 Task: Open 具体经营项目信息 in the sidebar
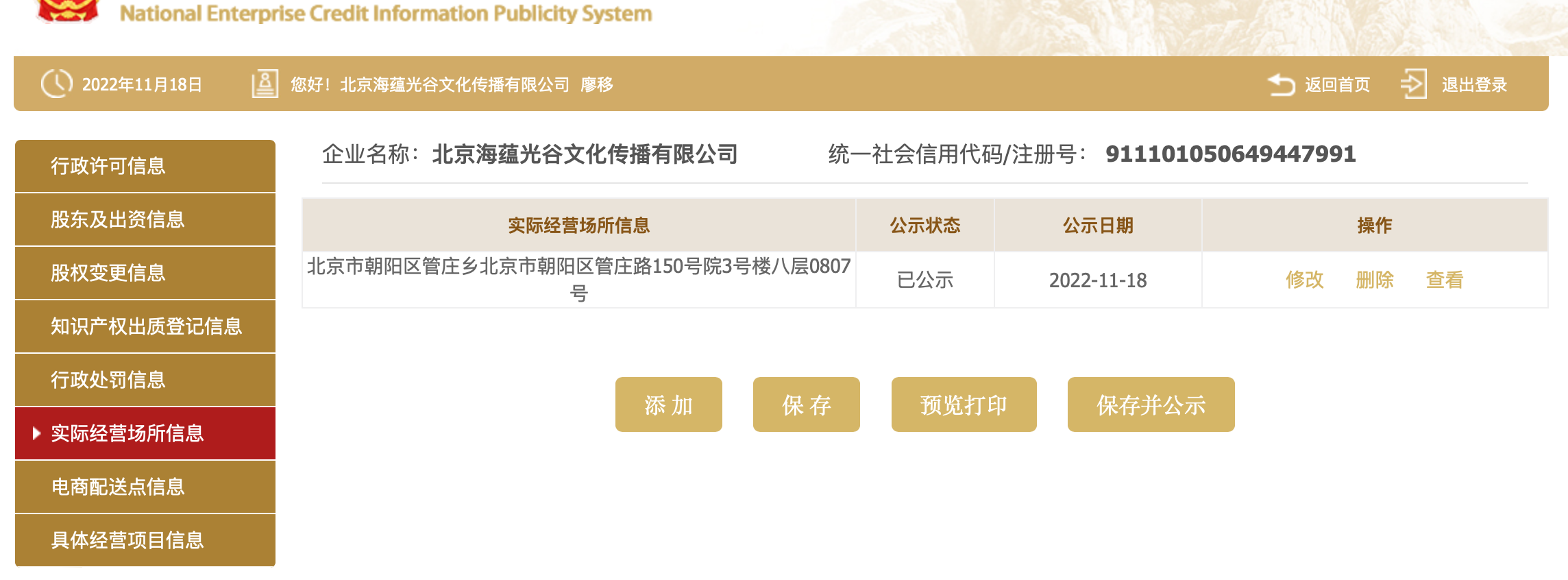click(145, 540)
